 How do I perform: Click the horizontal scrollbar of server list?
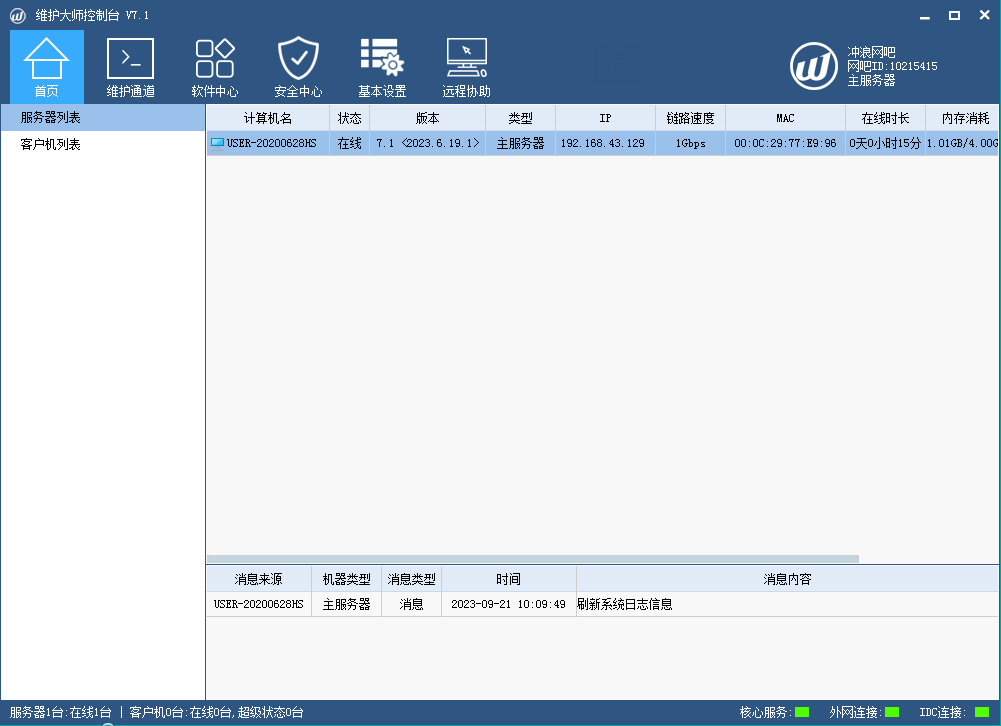coord(532,559)
